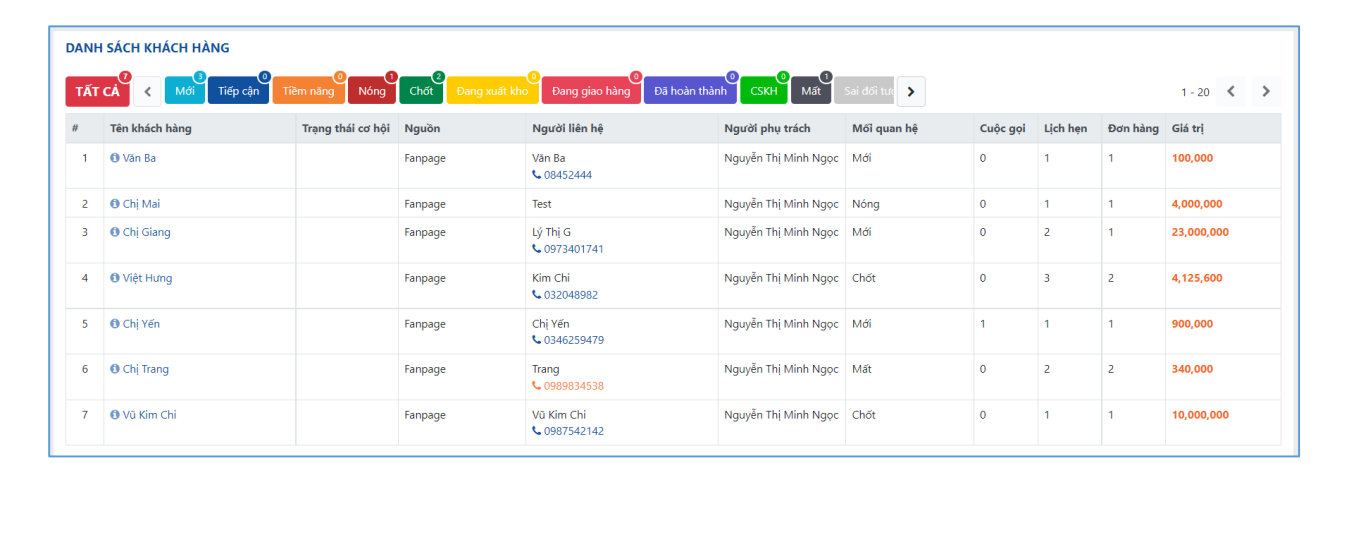Screen dimensions: 1364x534
Task: Open phone number 0346259479 link
Action: 573,340
